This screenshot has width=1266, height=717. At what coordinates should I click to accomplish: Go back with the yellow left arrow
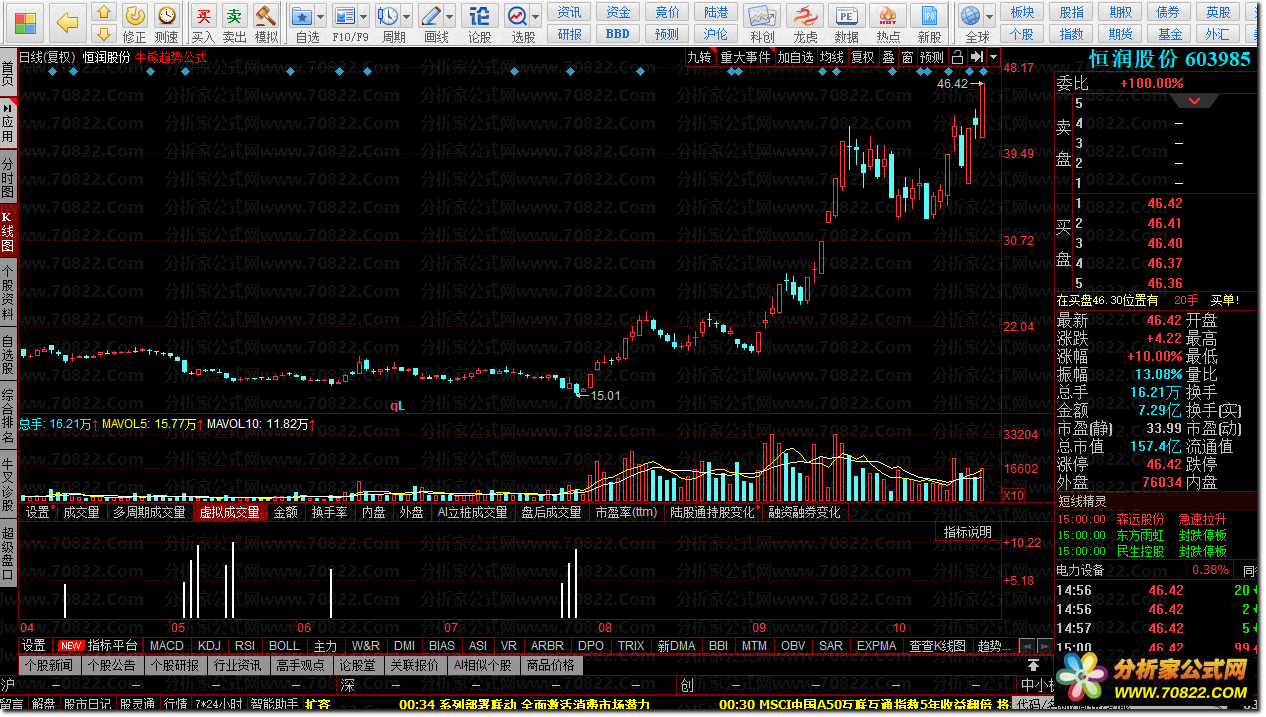point(67,21)
